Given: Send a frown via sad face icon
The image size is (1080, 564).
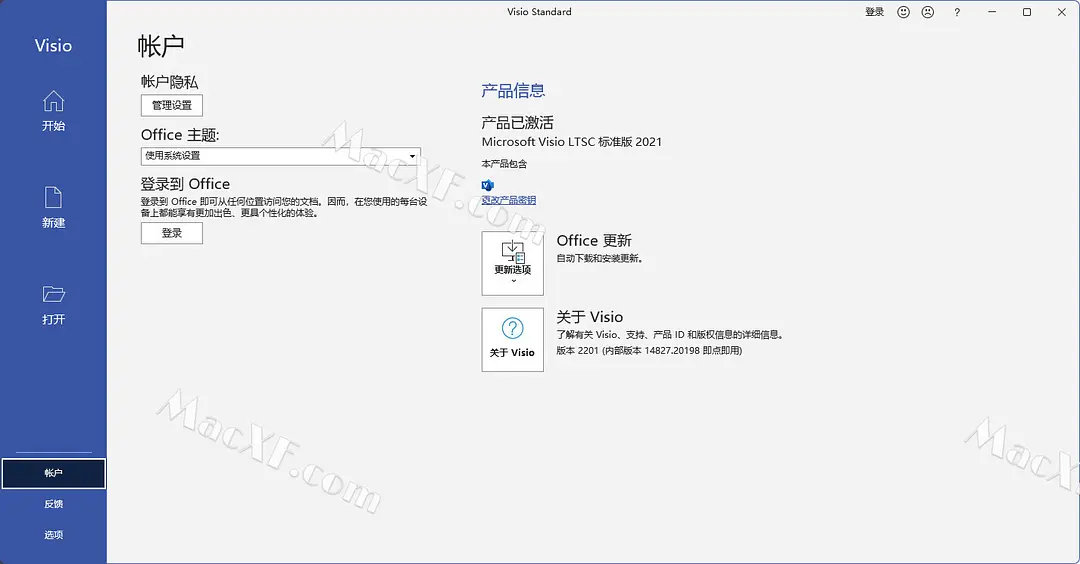Looking at the screenshot, I should (928, 12).
